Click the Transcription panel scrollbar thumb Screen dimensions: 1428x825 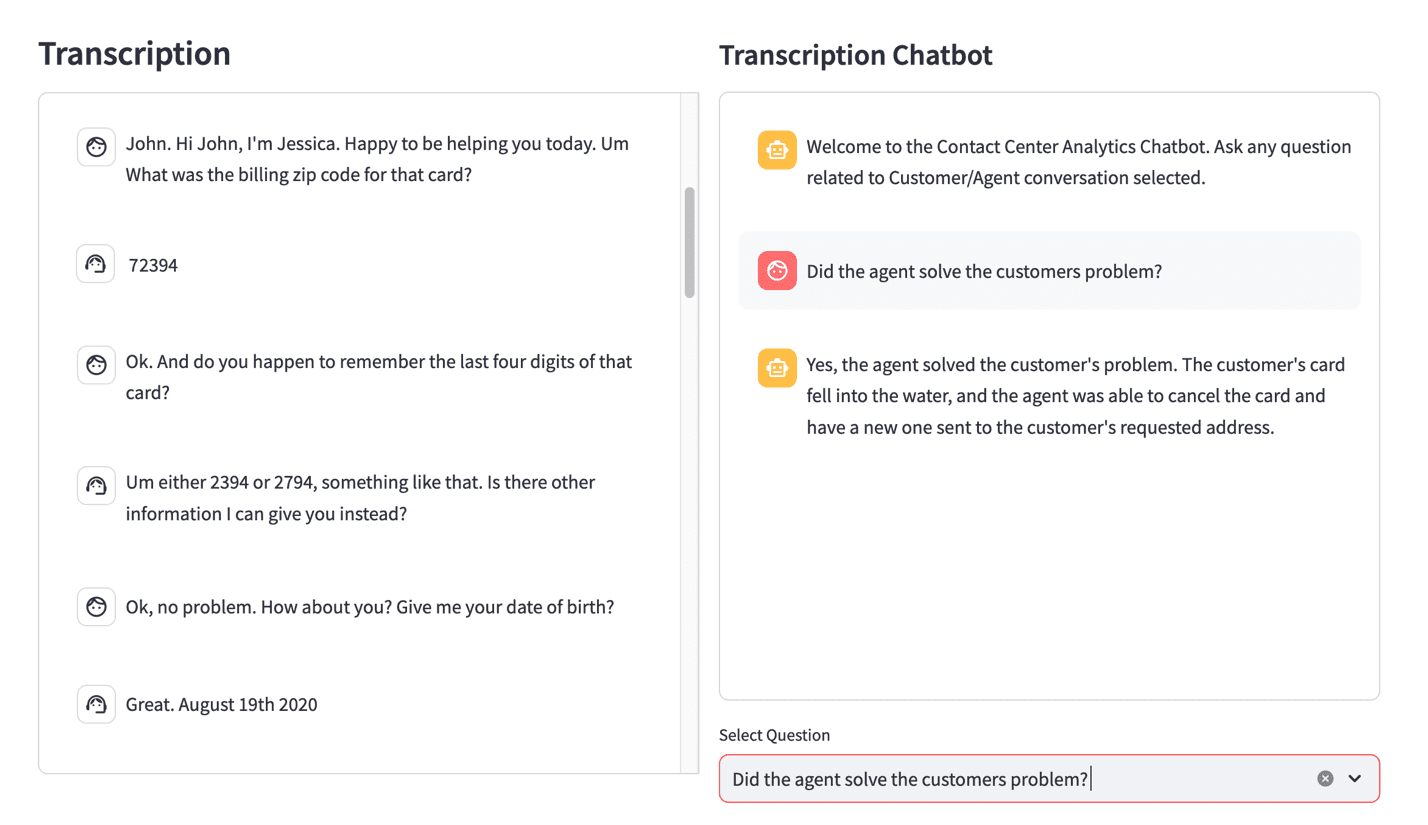(689, 242)
